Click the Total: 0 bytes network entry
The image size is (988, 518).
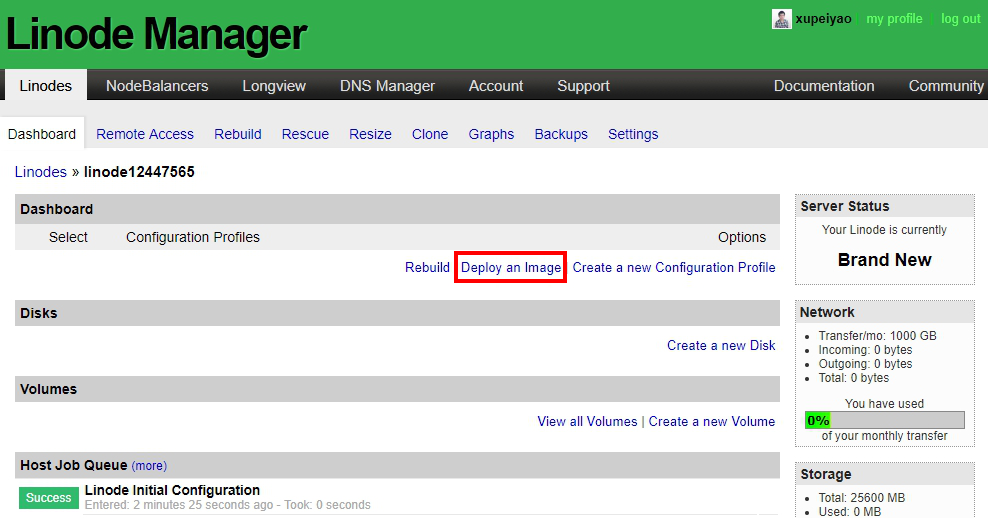[854, 378]
